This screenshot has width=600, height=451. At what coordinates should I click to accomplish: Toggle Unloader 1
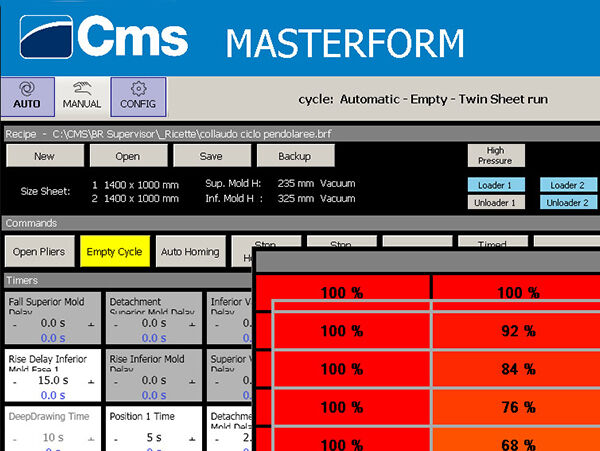click(x=496, y=203)
